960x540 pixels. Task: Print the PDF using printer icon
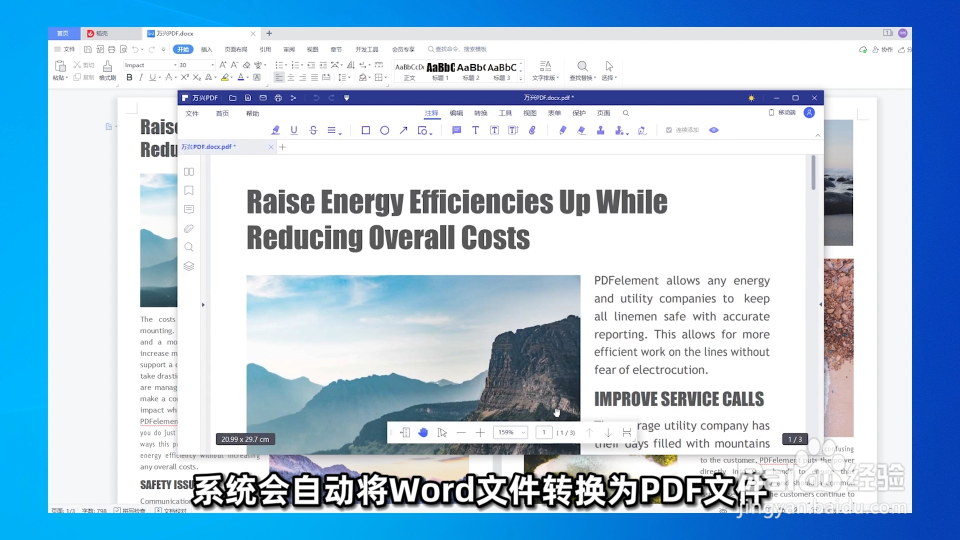click(278, 98)
